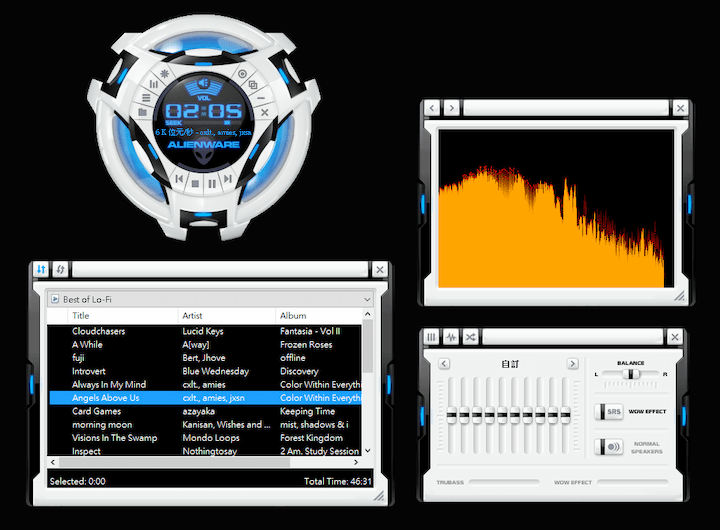This screenshot has height=530, width=720.
Task: Mute audio using the speaker icon above VOL
Action: [x=203, y=84]
